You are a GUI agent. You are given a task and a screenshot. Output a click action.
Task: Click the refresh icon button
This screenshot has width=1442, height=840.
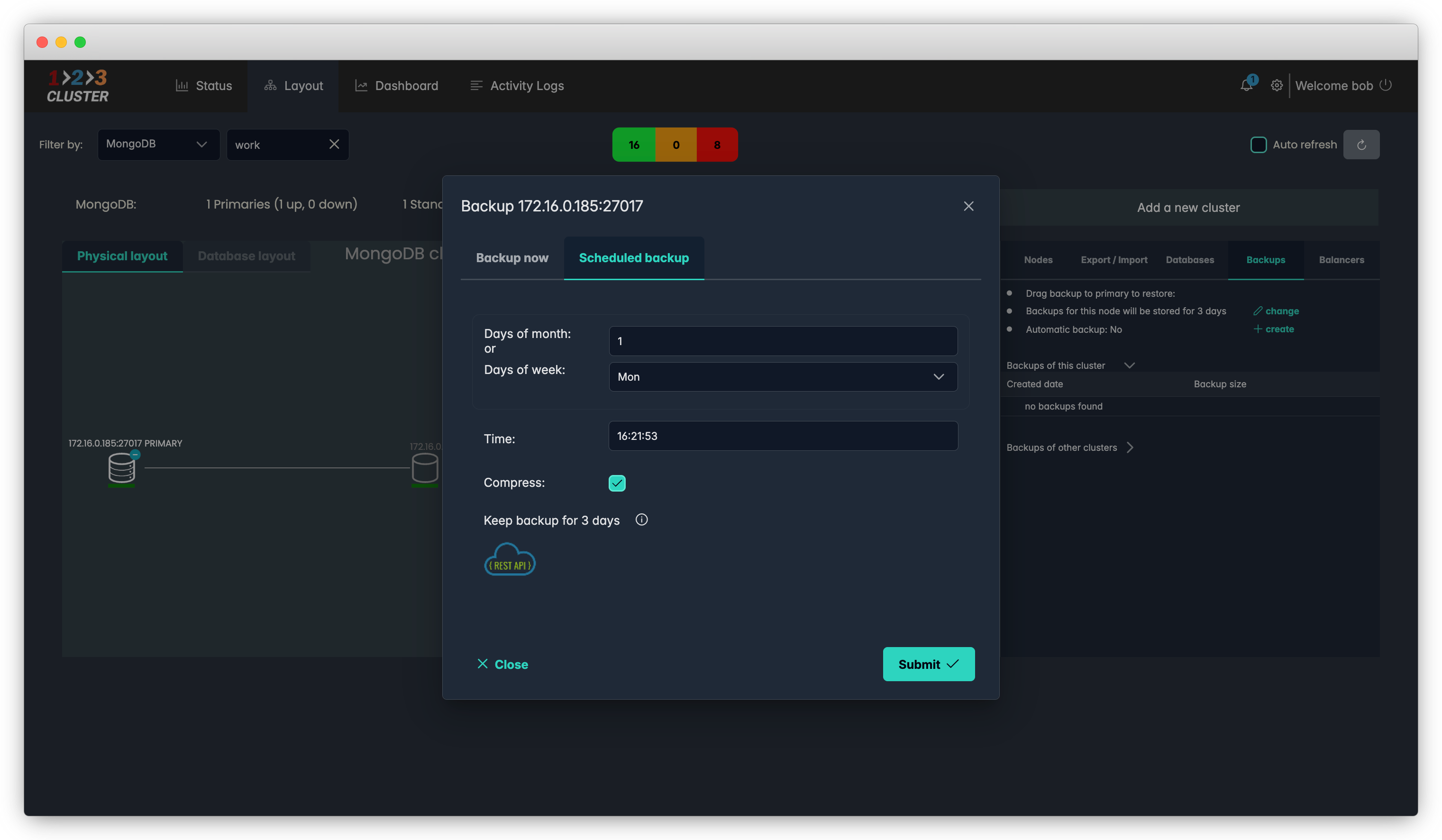pyautogui.click(x=1361, y=145)
